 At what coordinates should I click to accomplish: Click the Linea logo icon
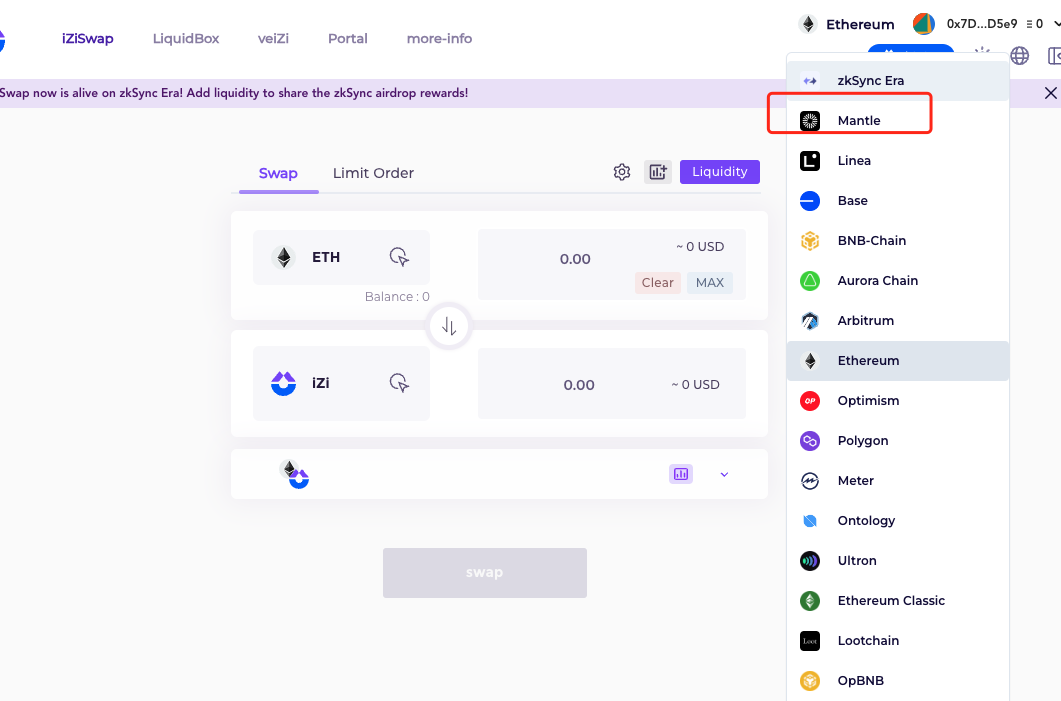click(810, 160)
